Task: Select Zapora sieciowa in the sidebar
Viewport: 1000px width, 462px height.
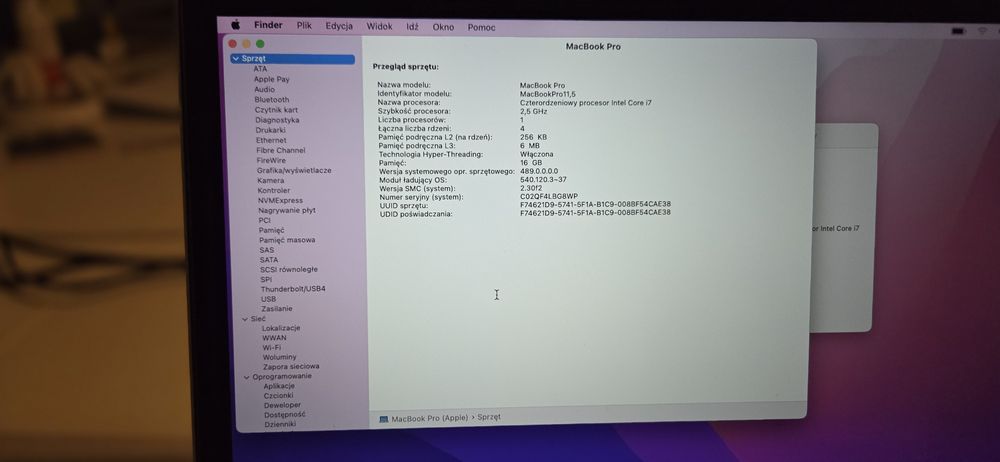Action: pos(291,367)
